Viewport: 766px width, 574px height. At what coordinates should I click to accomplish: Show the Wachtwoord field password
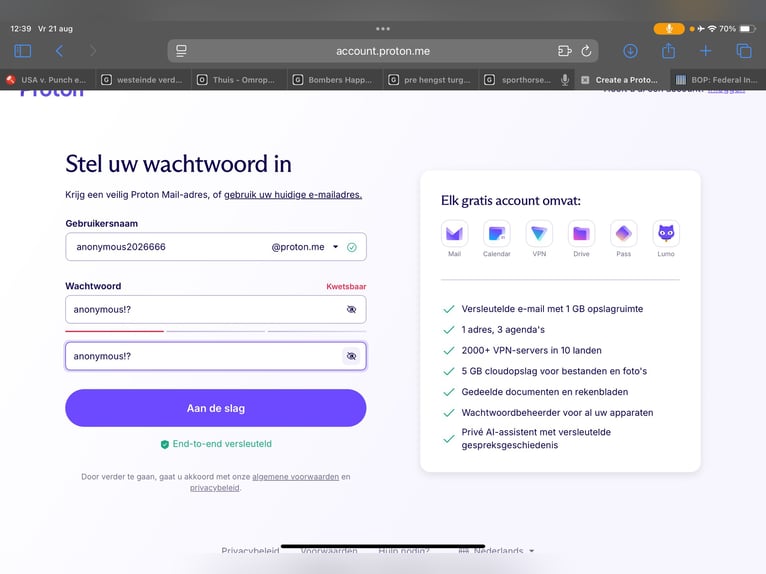351,309
